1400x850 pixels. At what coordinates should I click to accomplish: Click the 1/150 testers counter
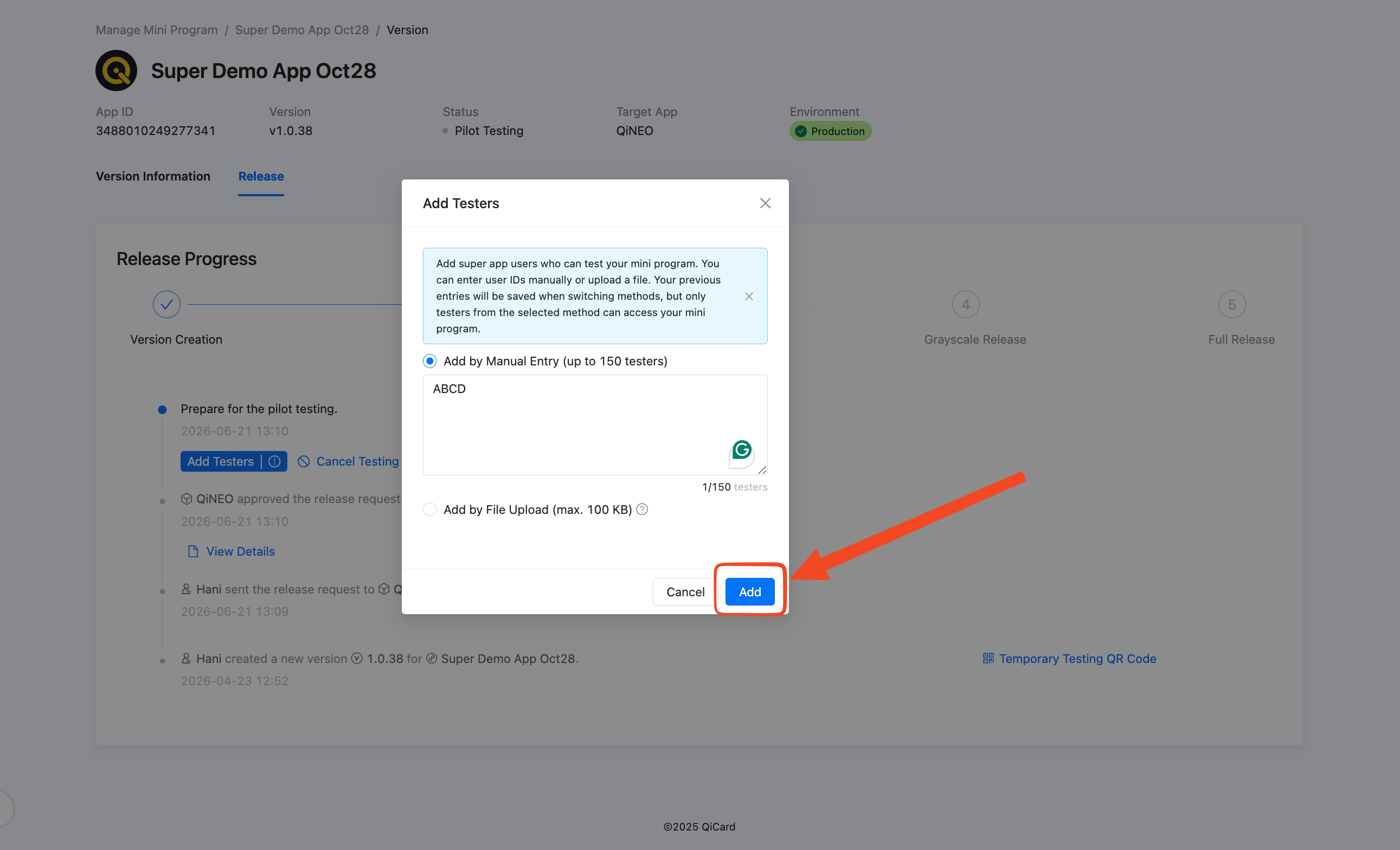pos(734,487)
